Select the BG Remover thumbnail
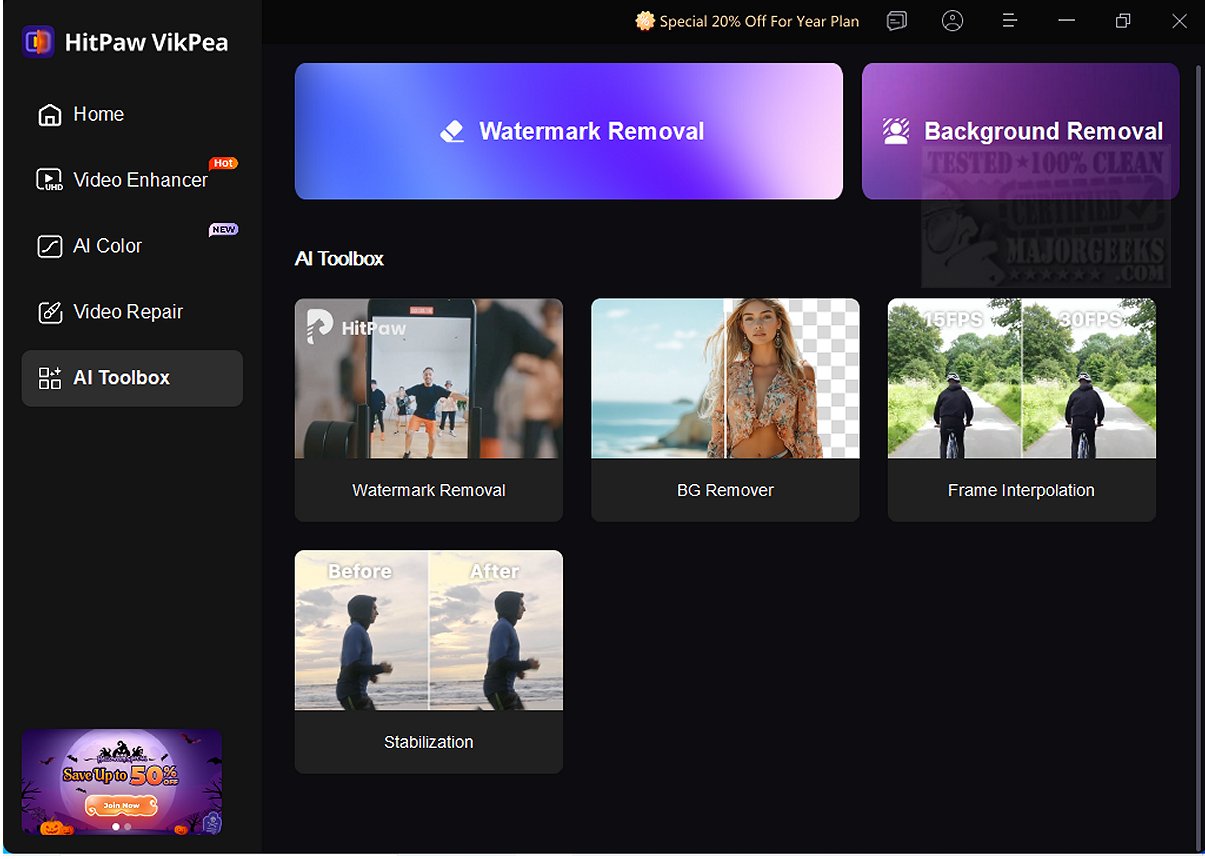This screenshot has width=1205, height=859. (x=725, y=378)
